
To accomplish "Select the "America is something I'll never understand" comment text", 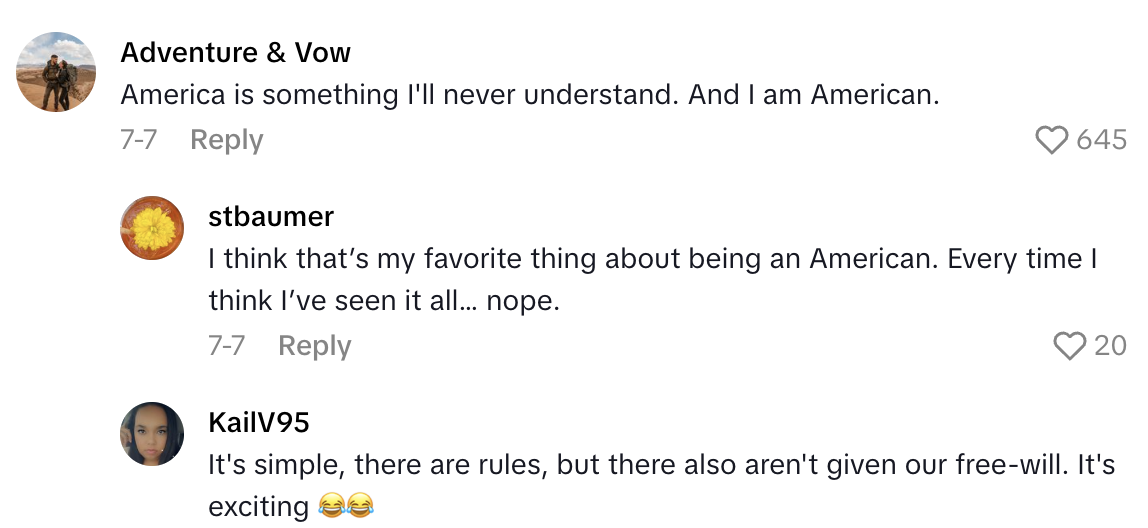I will pyautogui.click(x=529, y=95).
